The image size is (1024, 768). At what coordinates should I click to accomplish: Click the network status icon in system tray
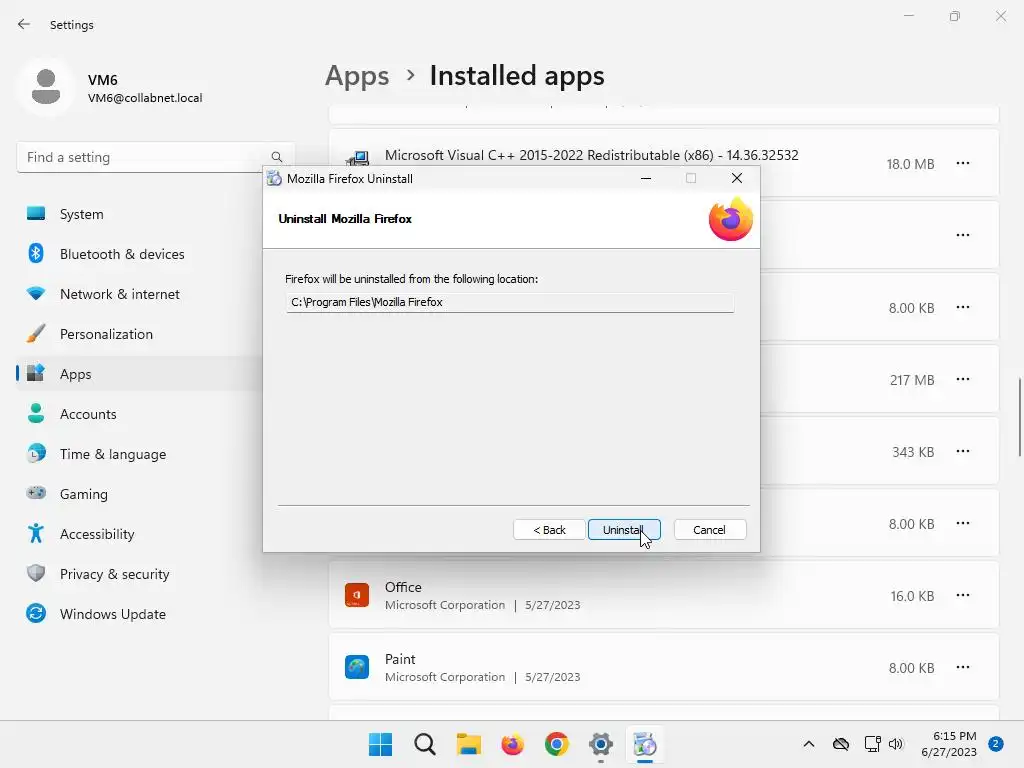[872, 744]
